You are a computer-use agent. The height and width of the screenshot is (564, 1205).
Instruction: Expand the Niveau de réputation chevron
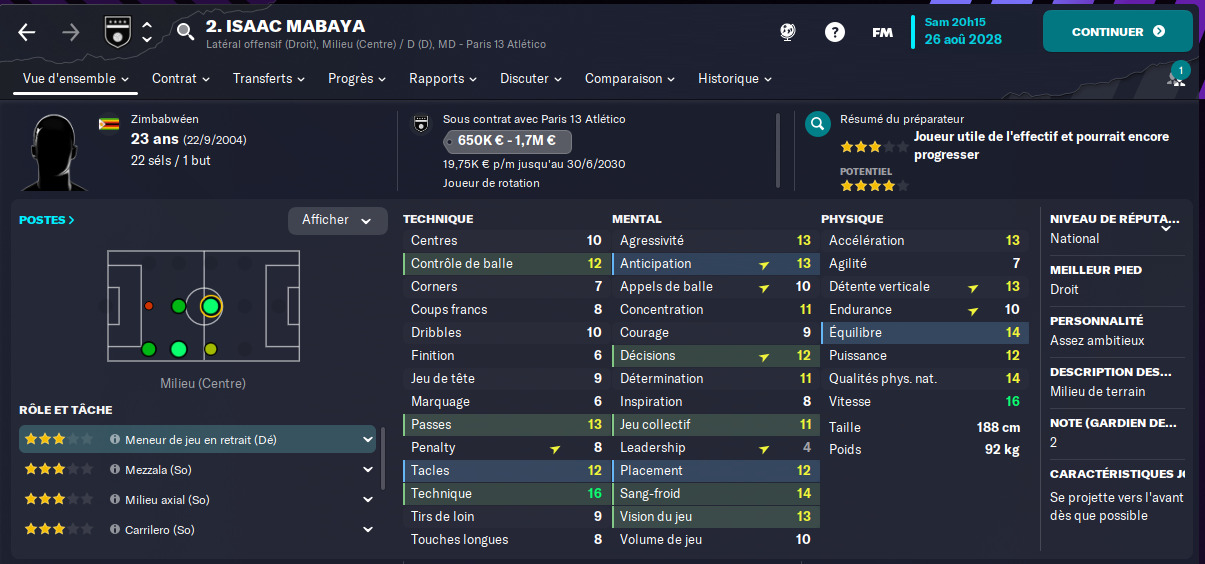click(x=1166, y=228)
